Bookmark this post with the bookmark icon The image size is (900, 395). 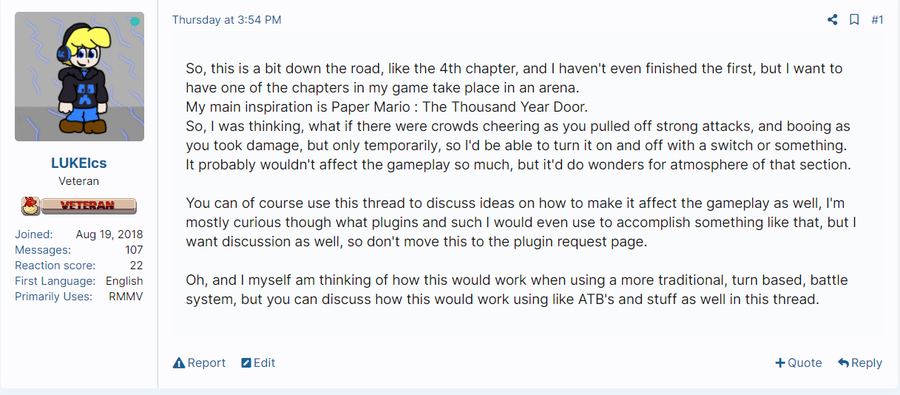tap(854, 20)
